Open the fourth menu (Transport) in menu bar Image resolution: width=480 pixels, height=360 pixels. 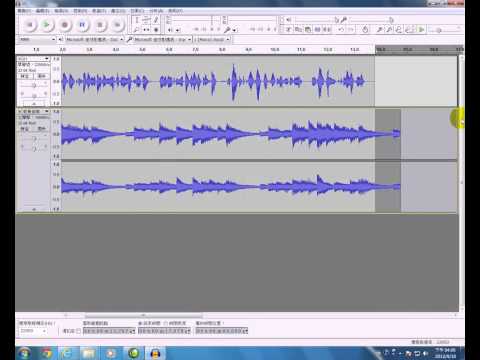pyautogui.click(x=80, y=11)
